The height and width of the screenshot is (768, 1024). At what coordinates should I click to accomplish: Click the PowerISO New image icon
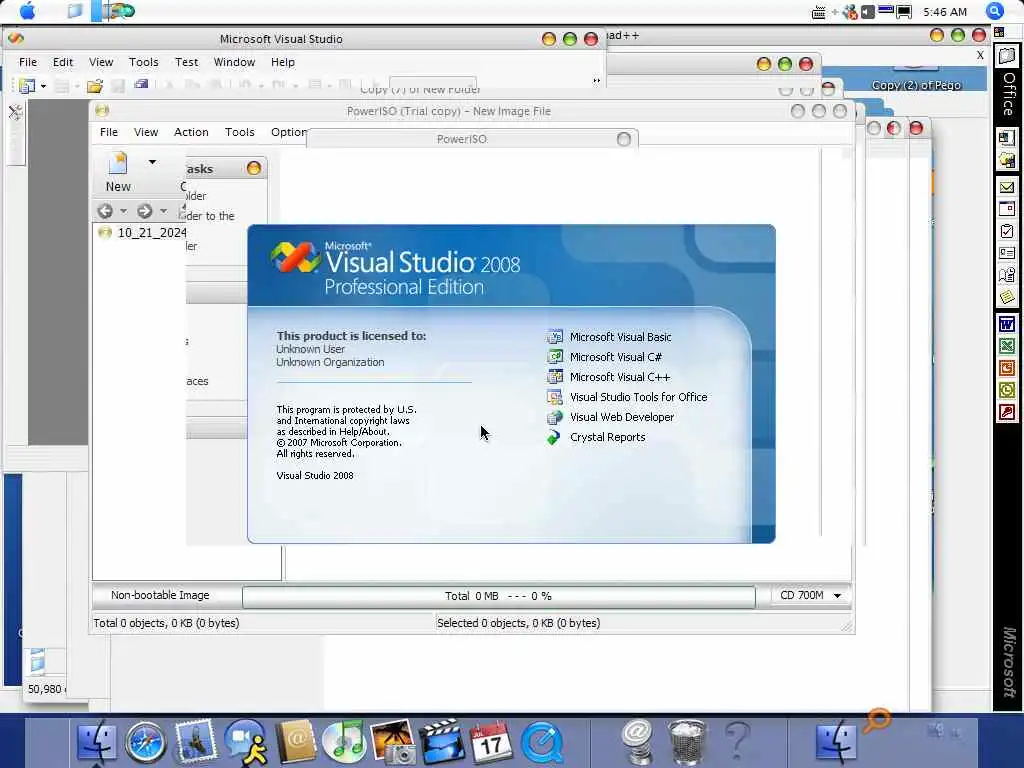(118, 163)
